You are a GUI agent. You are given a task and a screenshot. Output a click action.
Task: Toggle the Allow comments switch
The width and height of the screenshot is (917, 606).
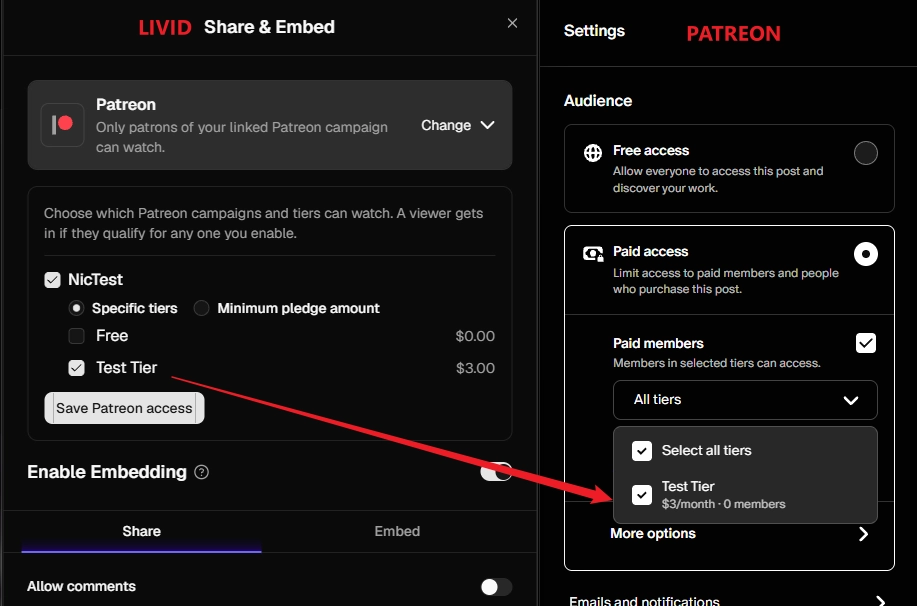click(496, 587)
